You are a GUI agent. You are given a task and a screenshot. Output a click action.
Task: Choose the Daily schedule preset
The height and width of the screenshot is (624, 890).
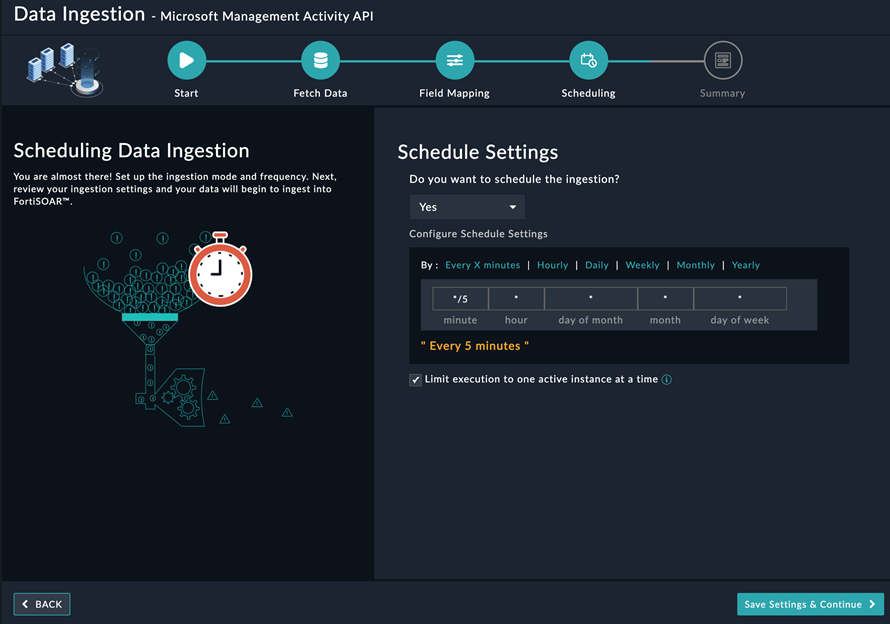pyautogui.click(x=597, y=265)
